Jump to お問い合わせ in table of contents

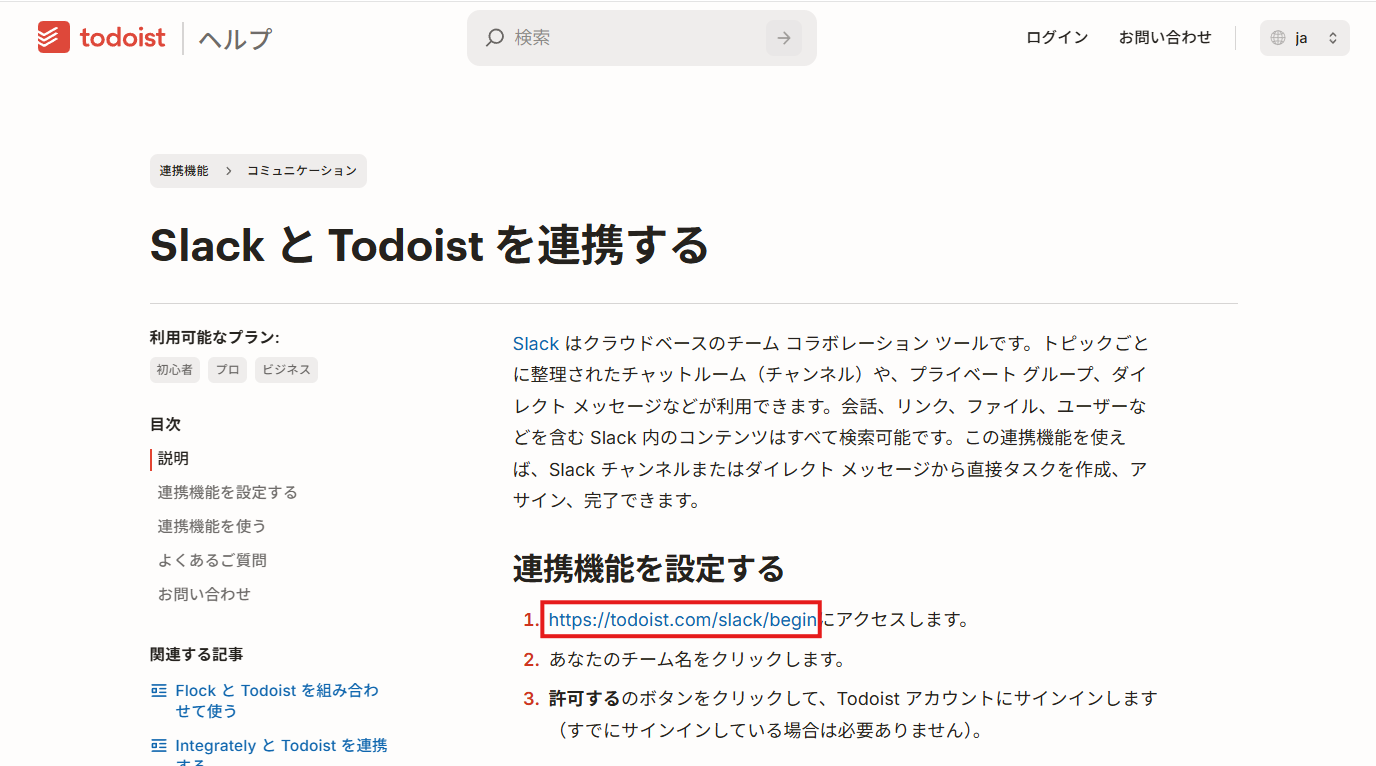pyautogui.click(x=204, y=595)
